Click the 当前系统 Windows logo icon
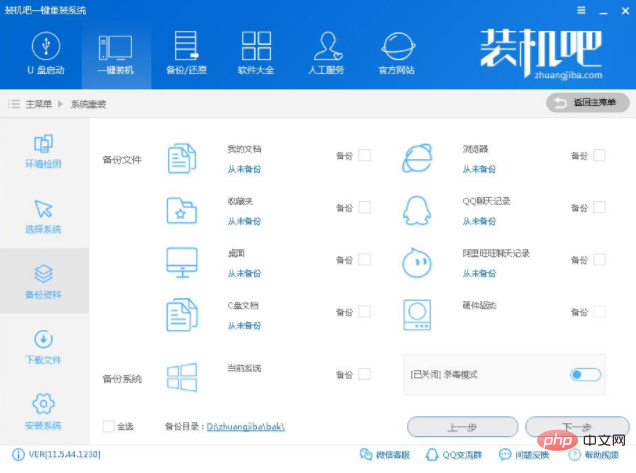This screenshot has width=636, height=473. [x=182, y=377]
